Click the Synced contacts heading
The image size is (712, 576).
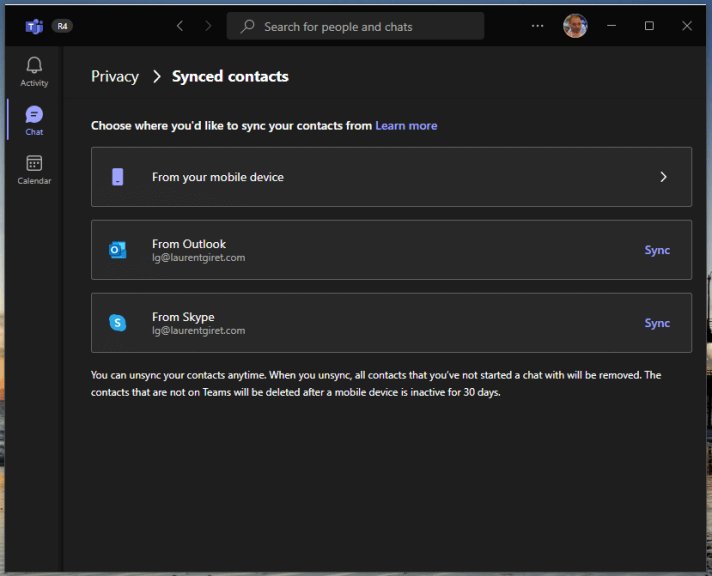[x=230, y=76]
